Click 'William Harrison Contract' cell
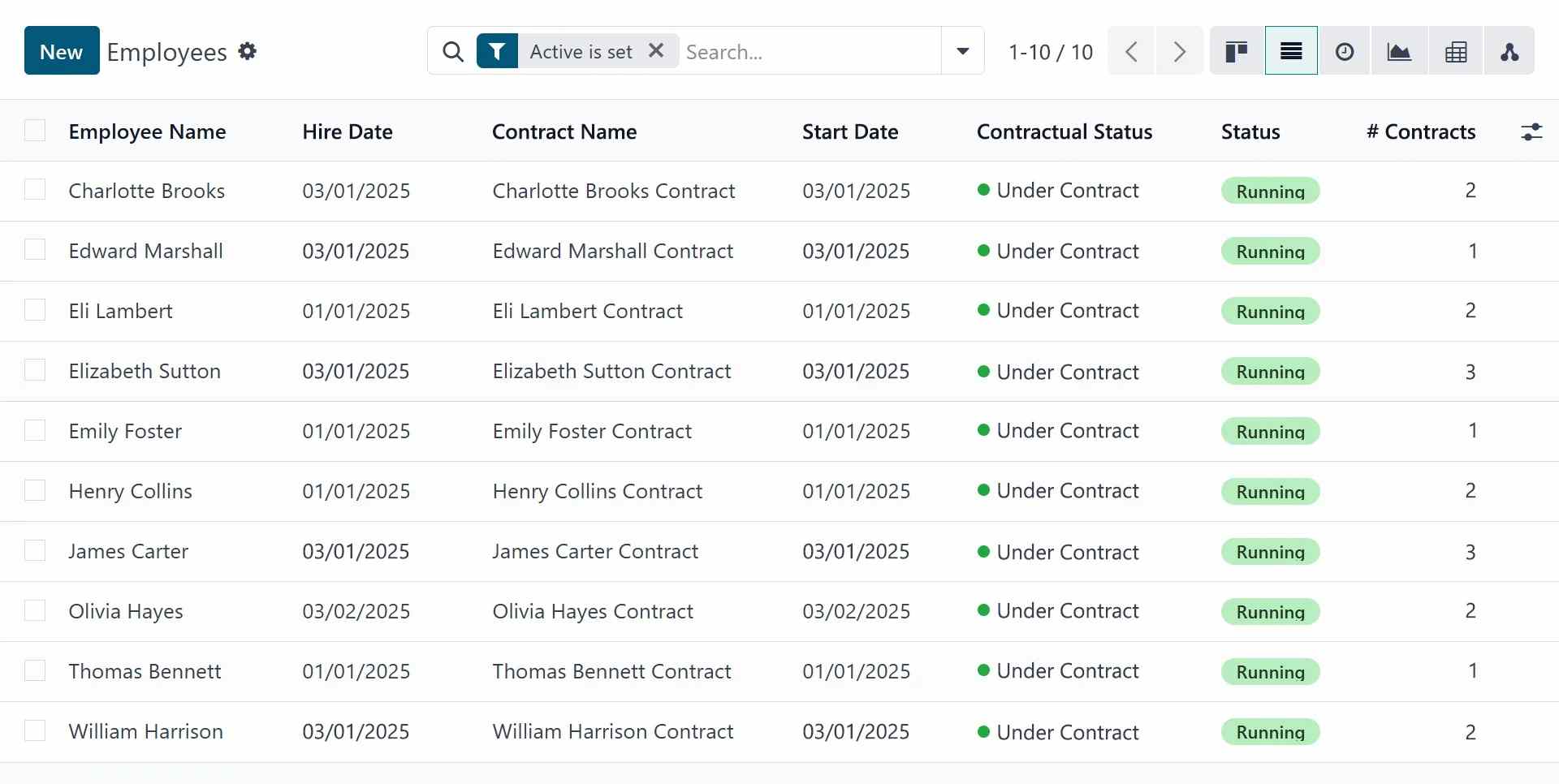1559x784 pixels. point(613,731)
